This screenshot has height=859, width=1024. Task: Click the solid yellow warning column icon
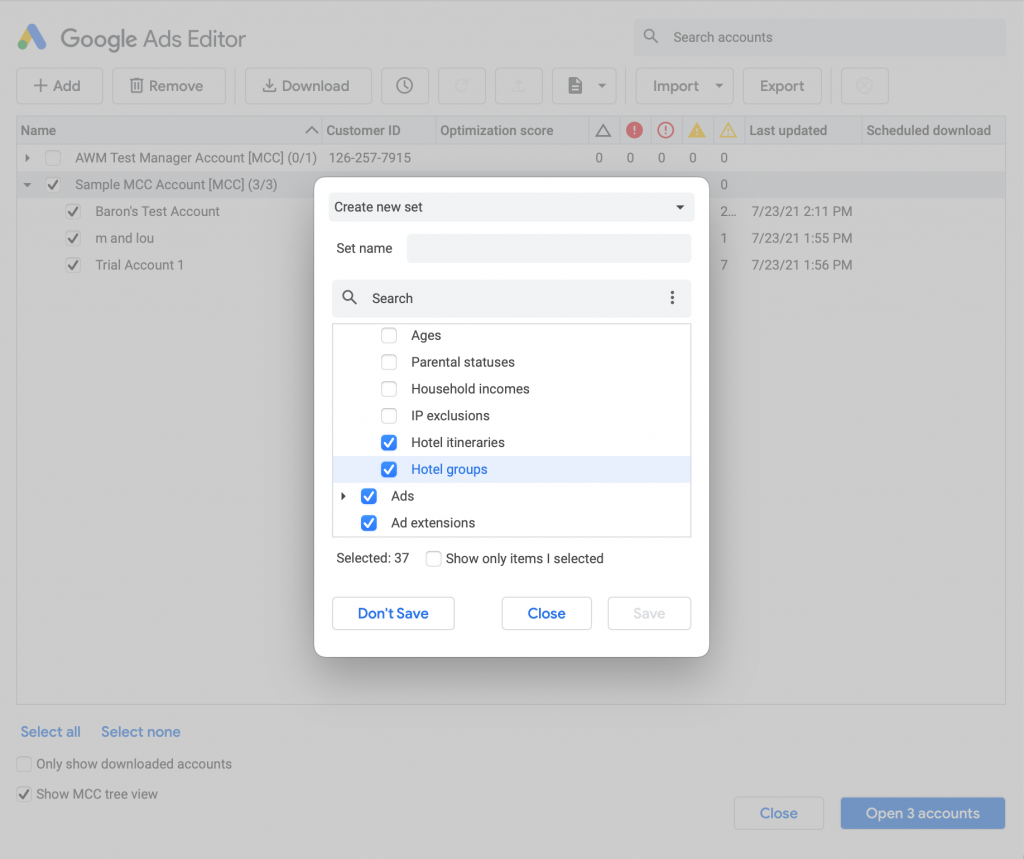(697, 131)
